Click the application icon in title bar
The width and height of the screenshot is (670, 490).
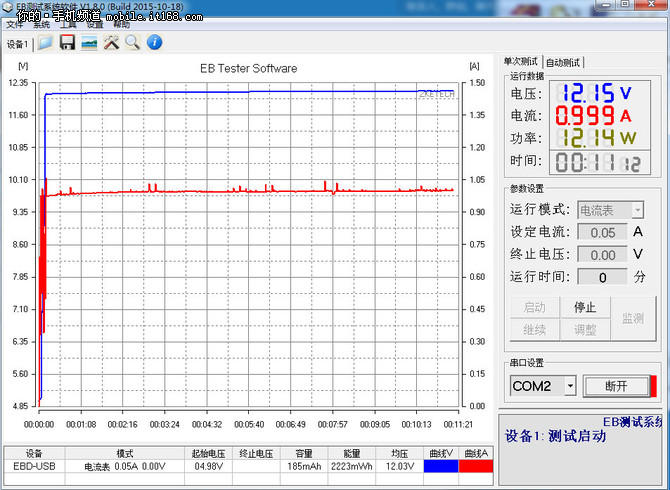[x=8, y=7]
